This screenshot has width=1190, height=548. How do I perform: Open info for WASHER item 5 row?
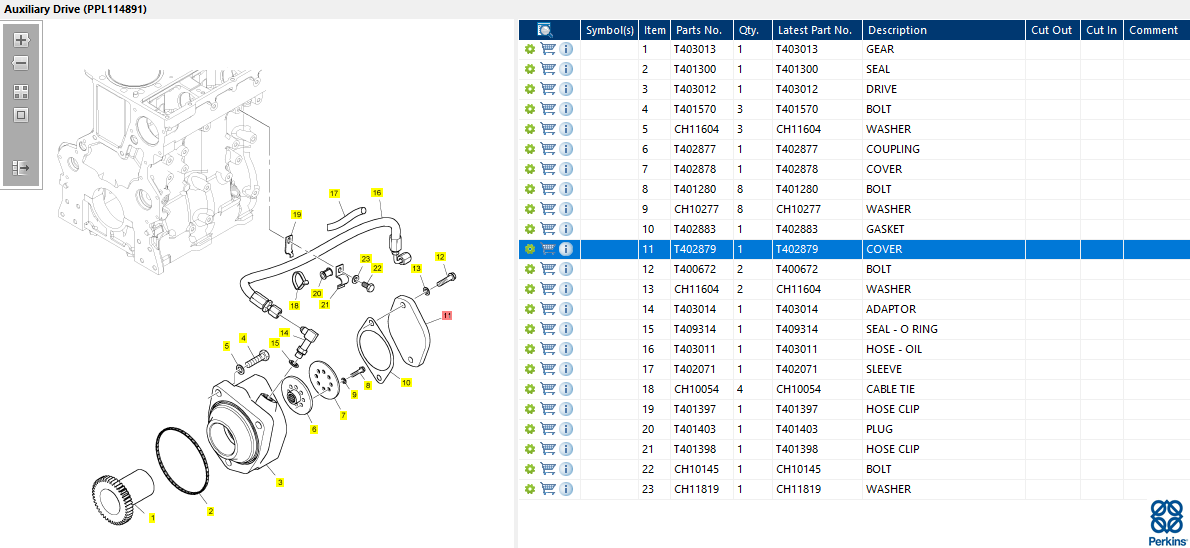pyautogui.click(x=566, y=129)
